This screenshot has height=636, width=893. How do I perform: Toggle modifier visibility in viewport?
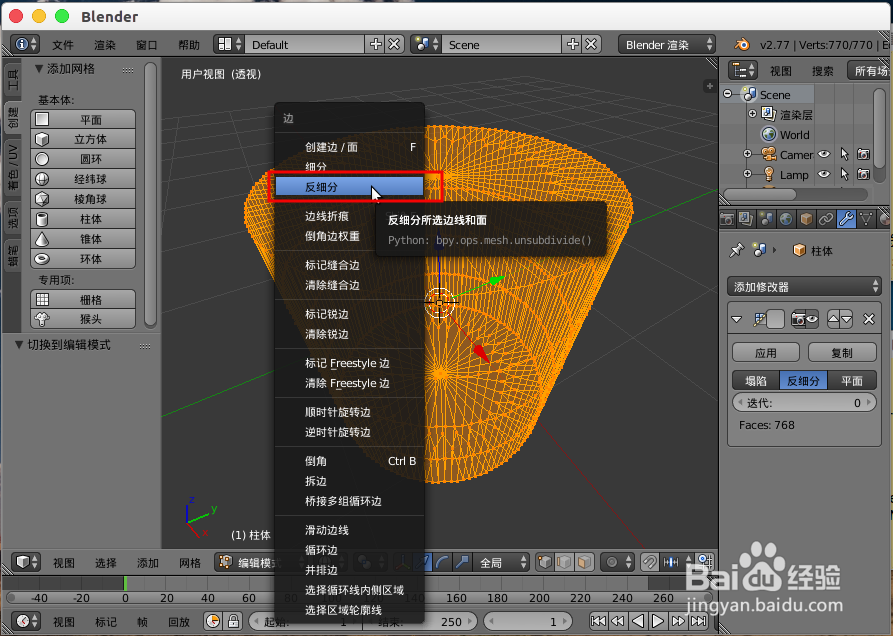[812, 319]
